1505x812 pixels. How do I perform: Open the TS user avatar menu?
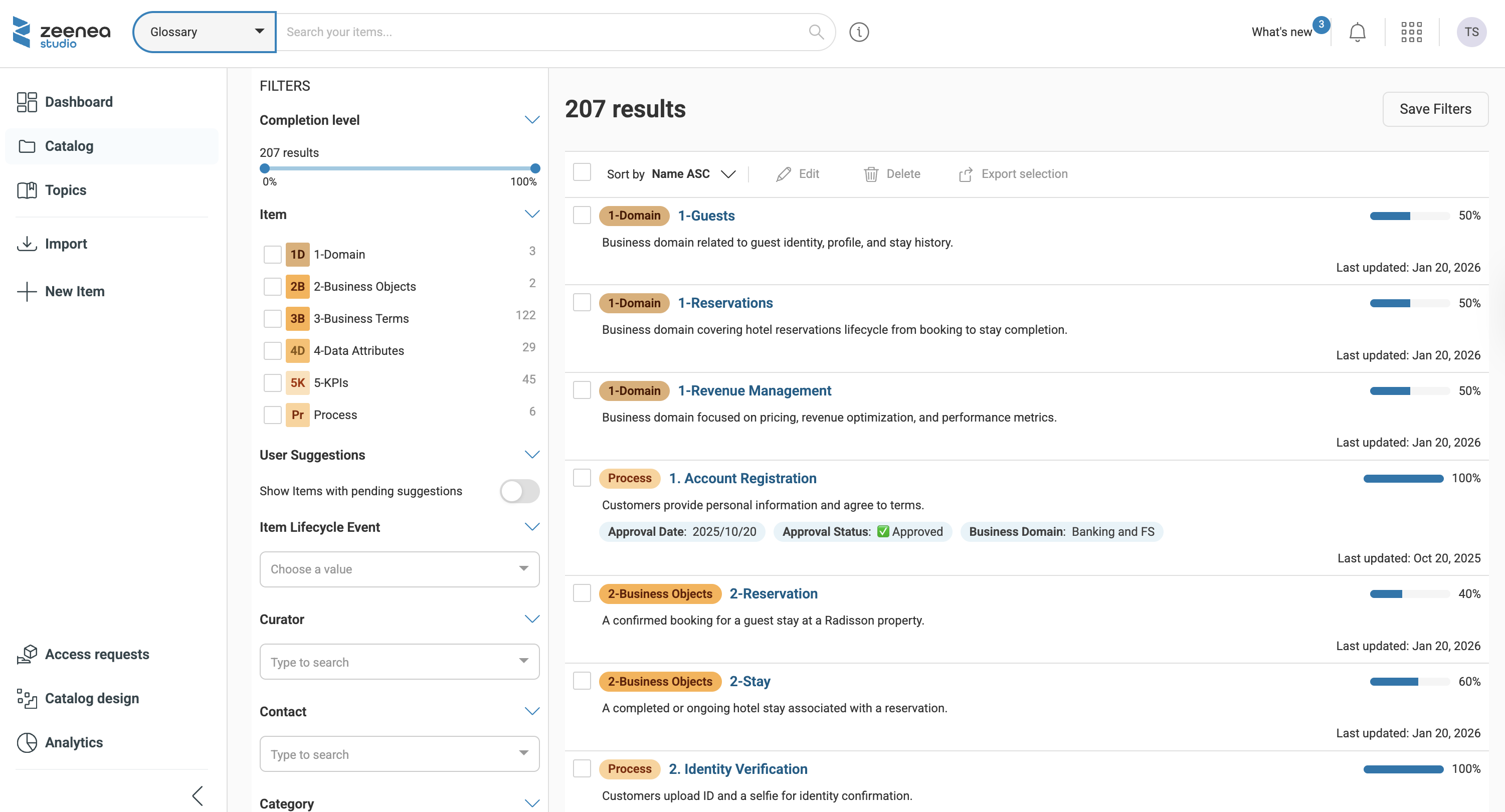pyautogui.click(x=1470, y=32)
